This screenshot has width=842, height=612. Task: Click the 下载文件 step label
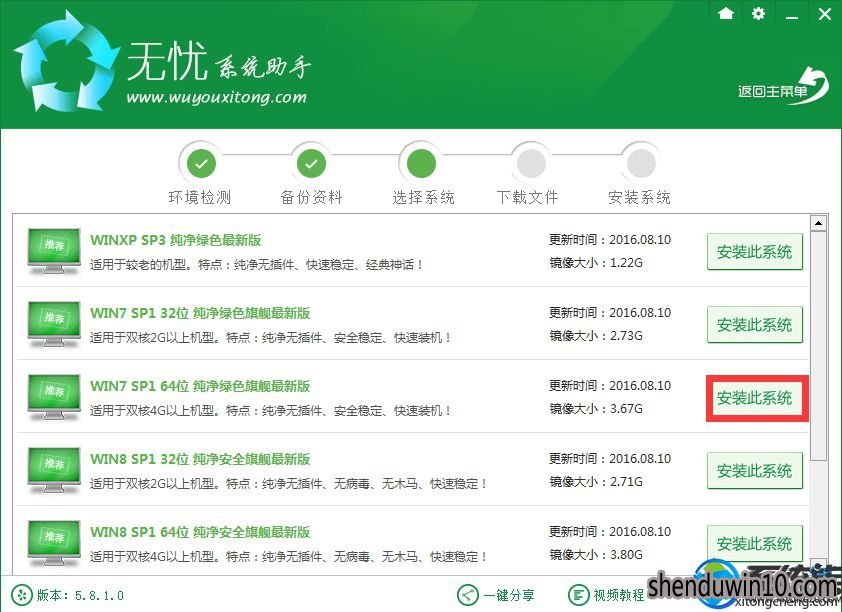(x=527, y=198)
